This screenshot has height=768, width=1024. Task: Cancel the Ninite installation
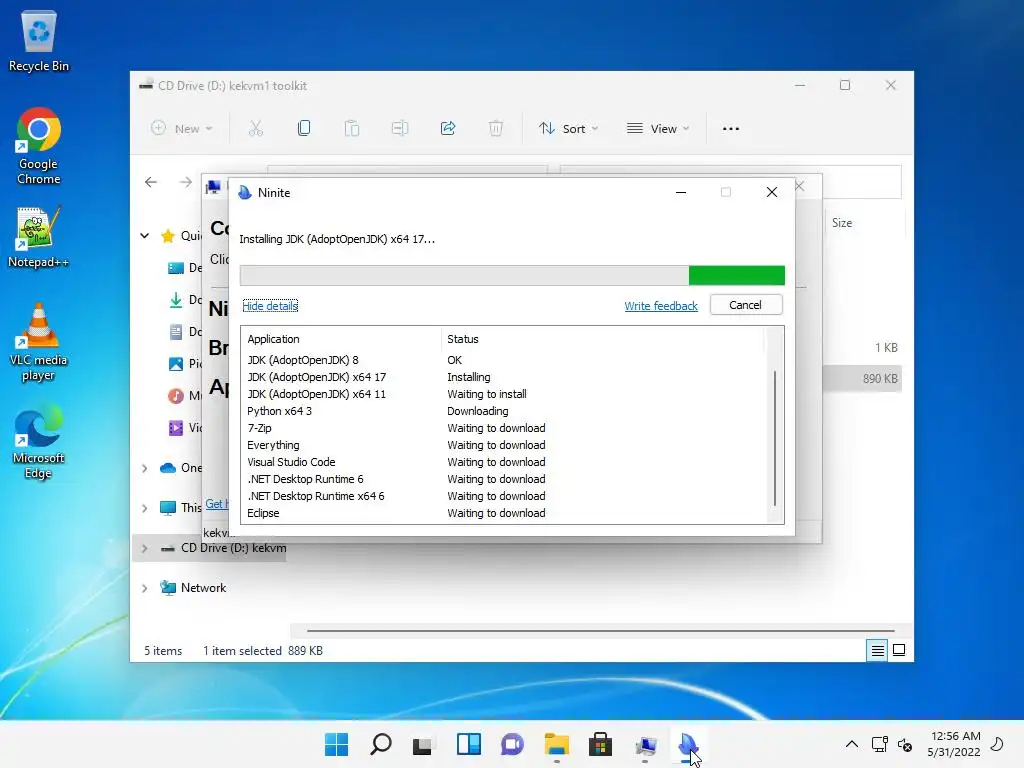click(x=746, y=305)
